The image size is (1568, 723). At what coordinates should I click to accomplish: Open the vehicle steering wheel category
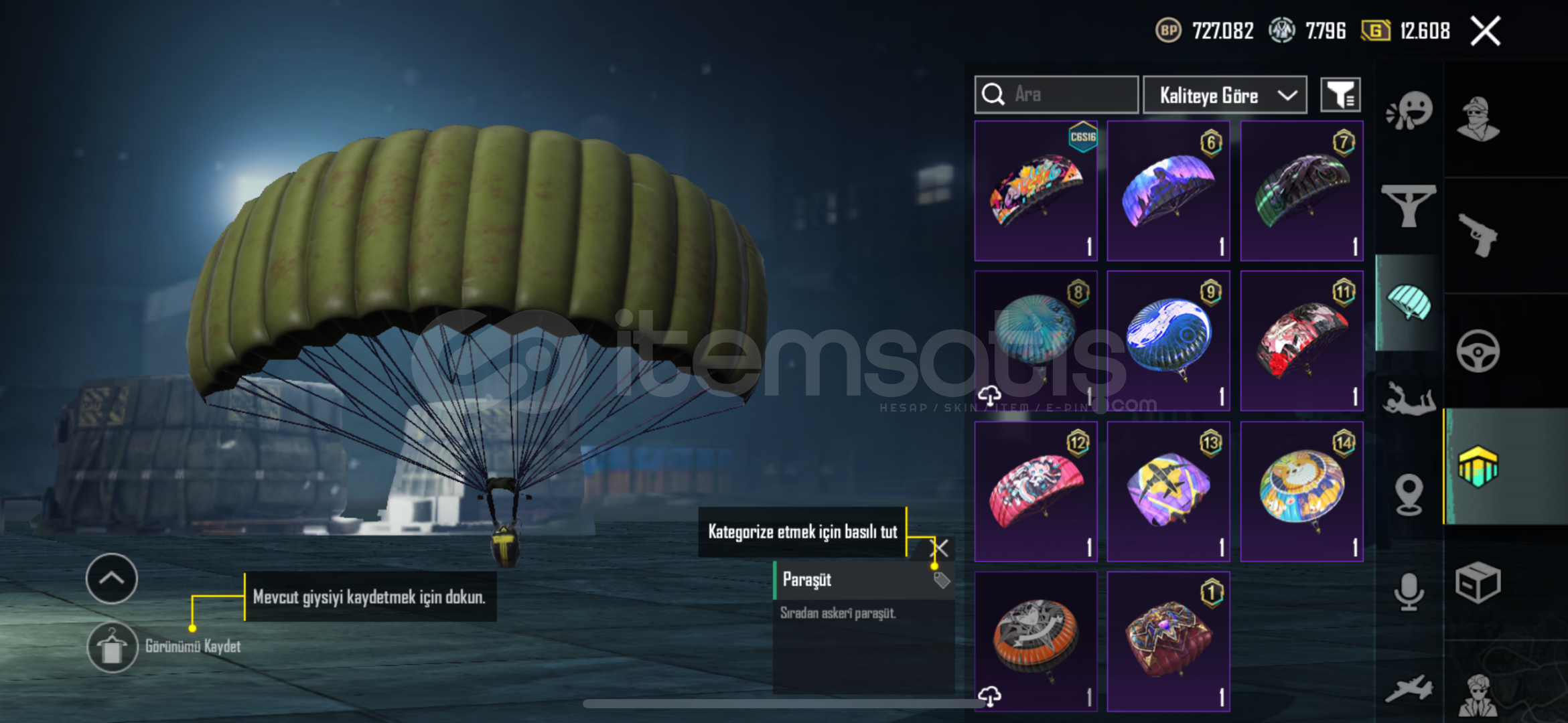(1478, 351)
